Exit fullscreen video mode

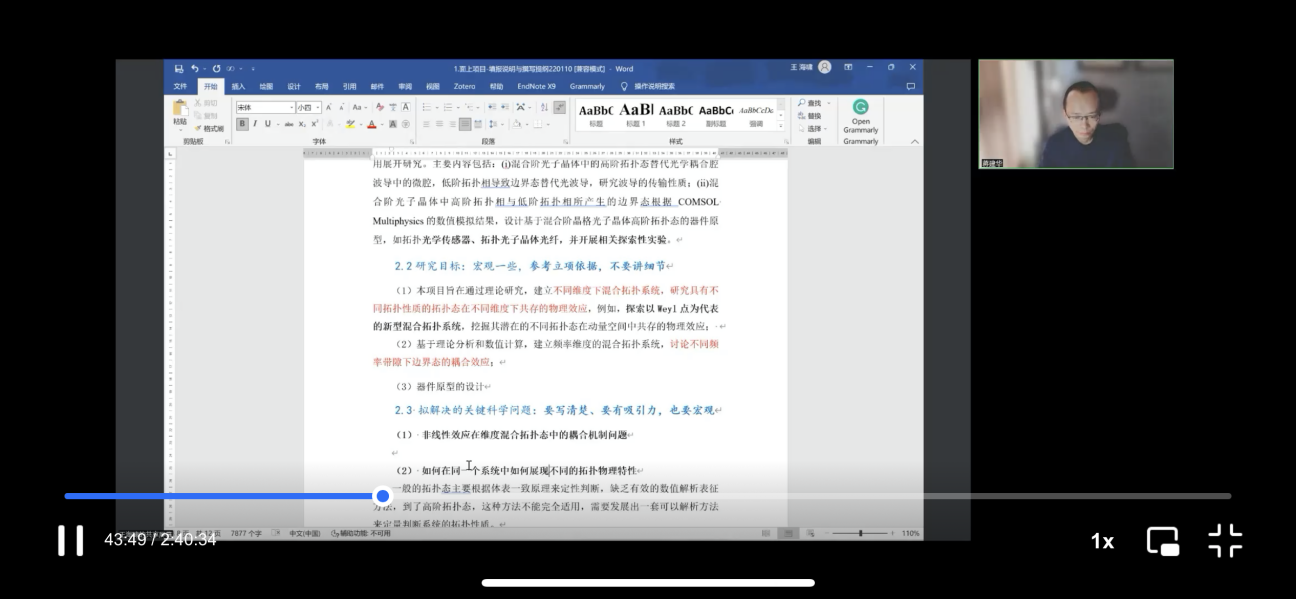1225,540
